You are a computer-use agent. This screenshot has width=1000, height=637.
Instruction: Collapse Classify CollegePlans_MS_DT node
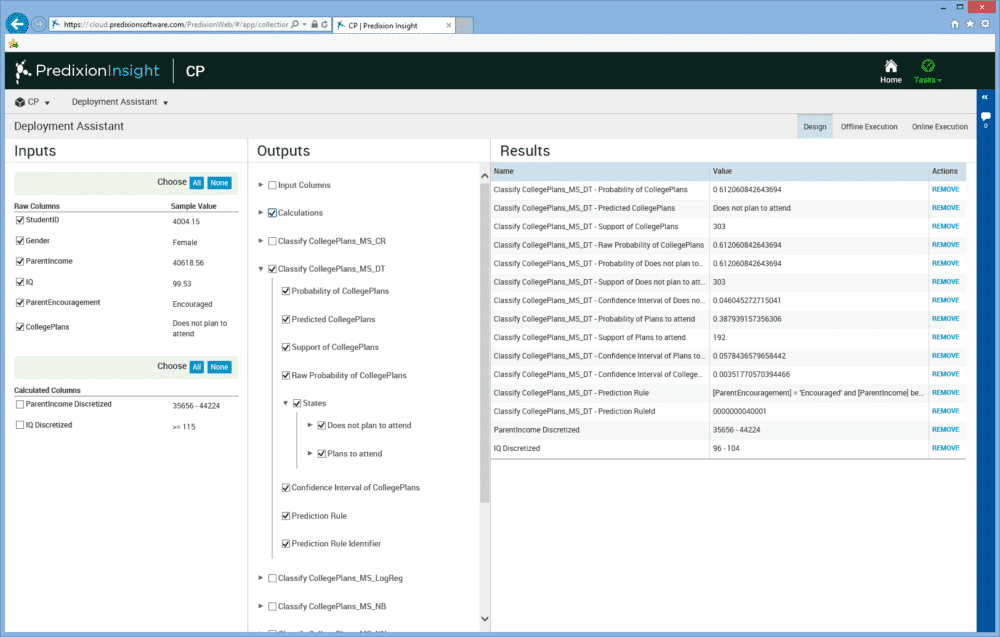[261, 269]
